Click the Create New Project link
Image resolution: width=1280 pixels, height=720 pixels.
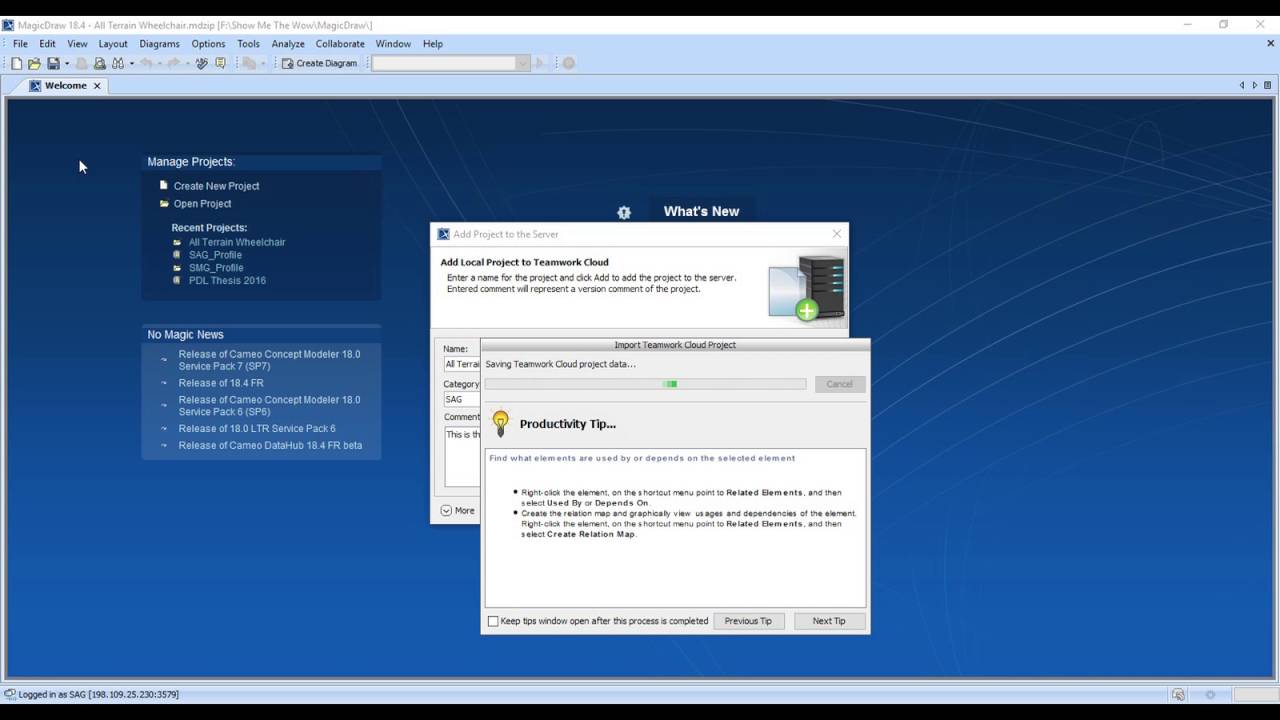tap(216, 186)
